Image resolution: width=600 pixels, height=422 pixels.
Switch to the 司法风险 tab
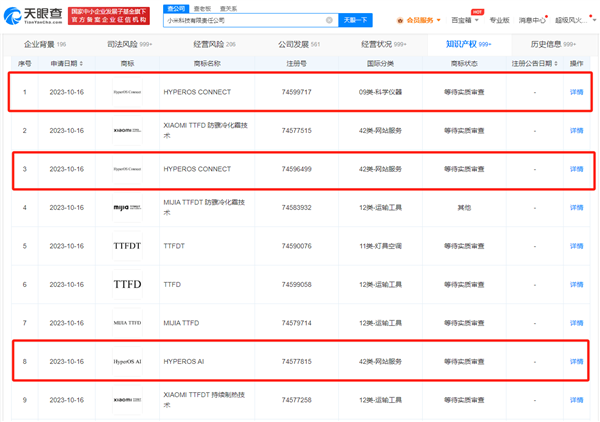(129, 44)
